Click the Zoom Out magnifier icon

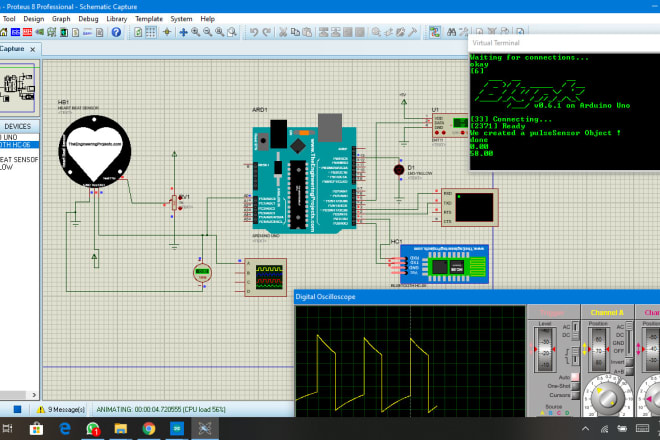coord(208,32)
